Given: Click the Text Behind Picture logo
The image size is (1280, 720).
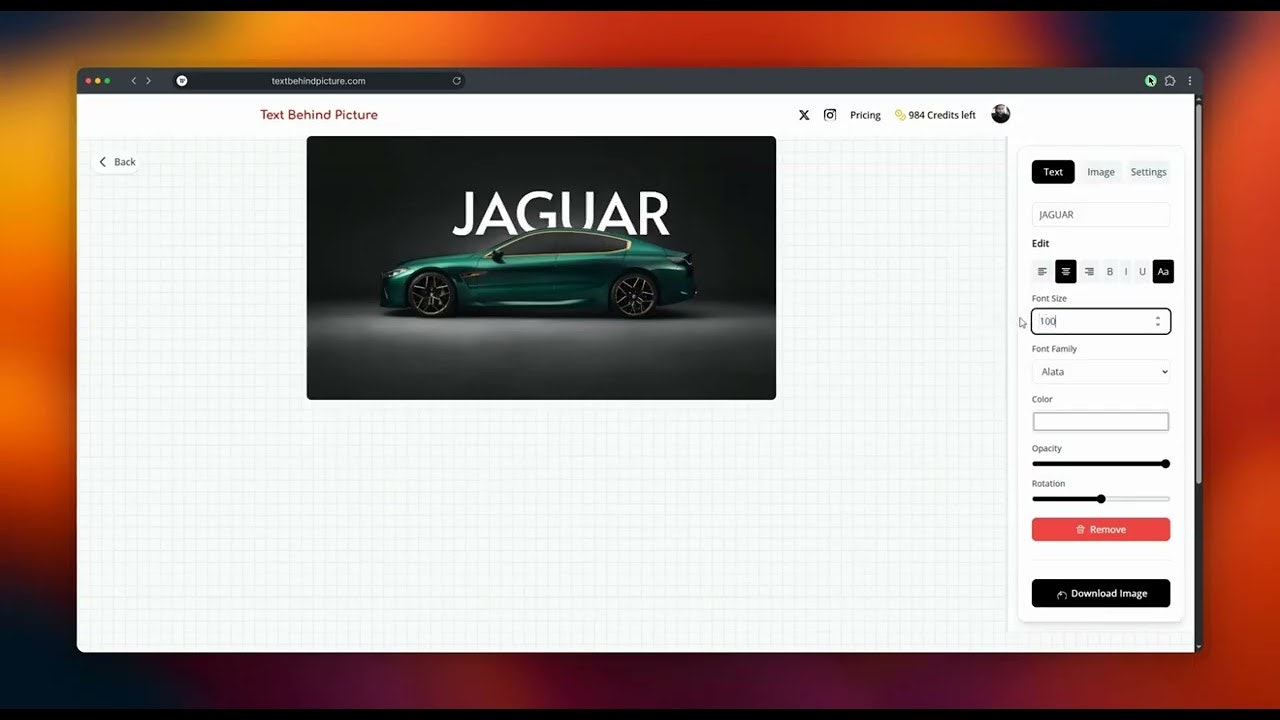Looking at the screenshot, I should 319,115.
